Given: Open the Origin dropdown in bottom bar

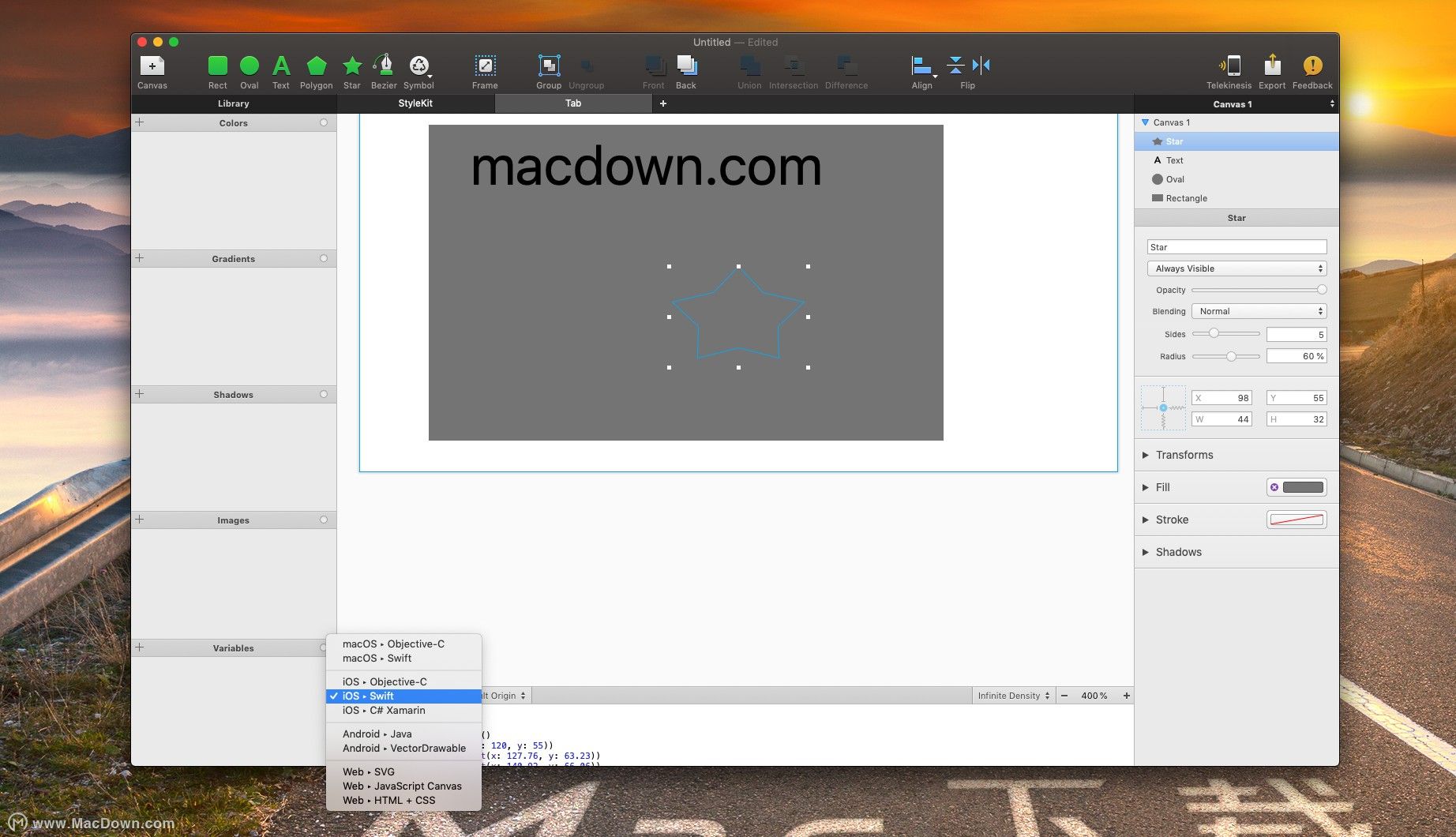Looking at the screenshot, I should coord(505,696).
